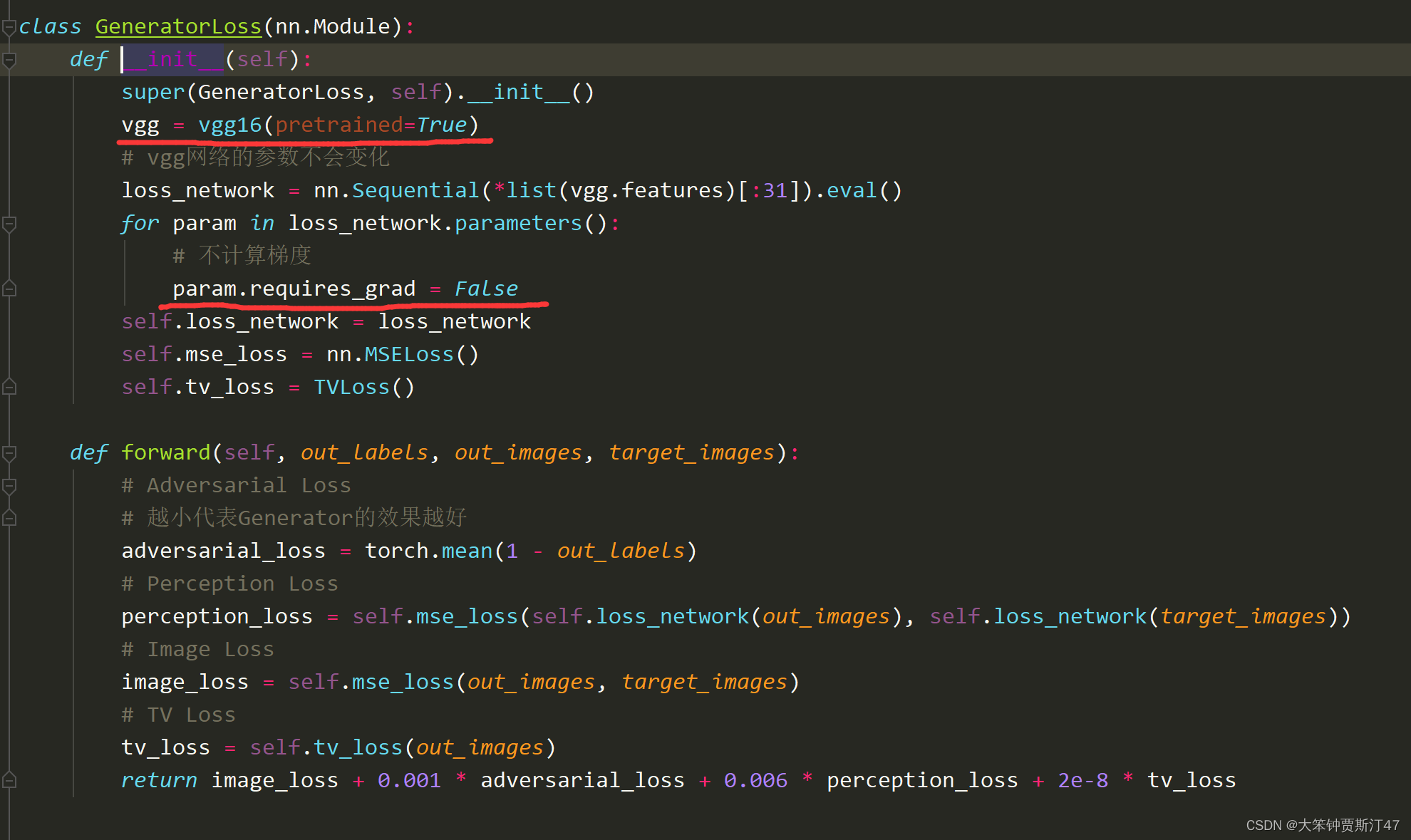1411x840 pixels.
Task: Click the 0.001 weight constant
Action: coord(409,781)
